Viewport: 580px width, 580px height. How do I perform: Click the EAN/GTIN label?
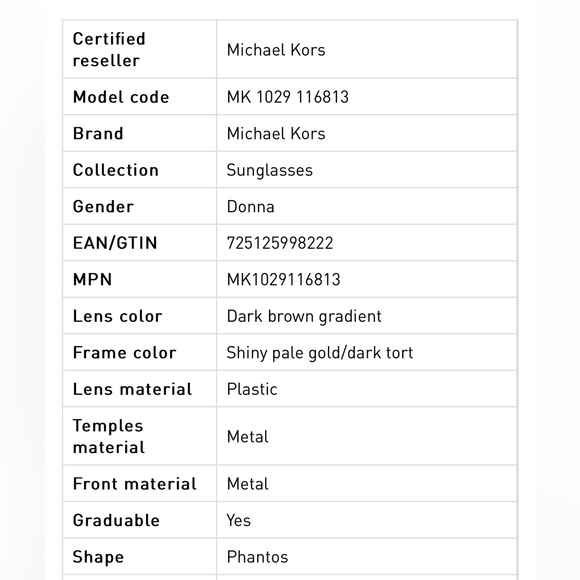click(x=115, y=243)
